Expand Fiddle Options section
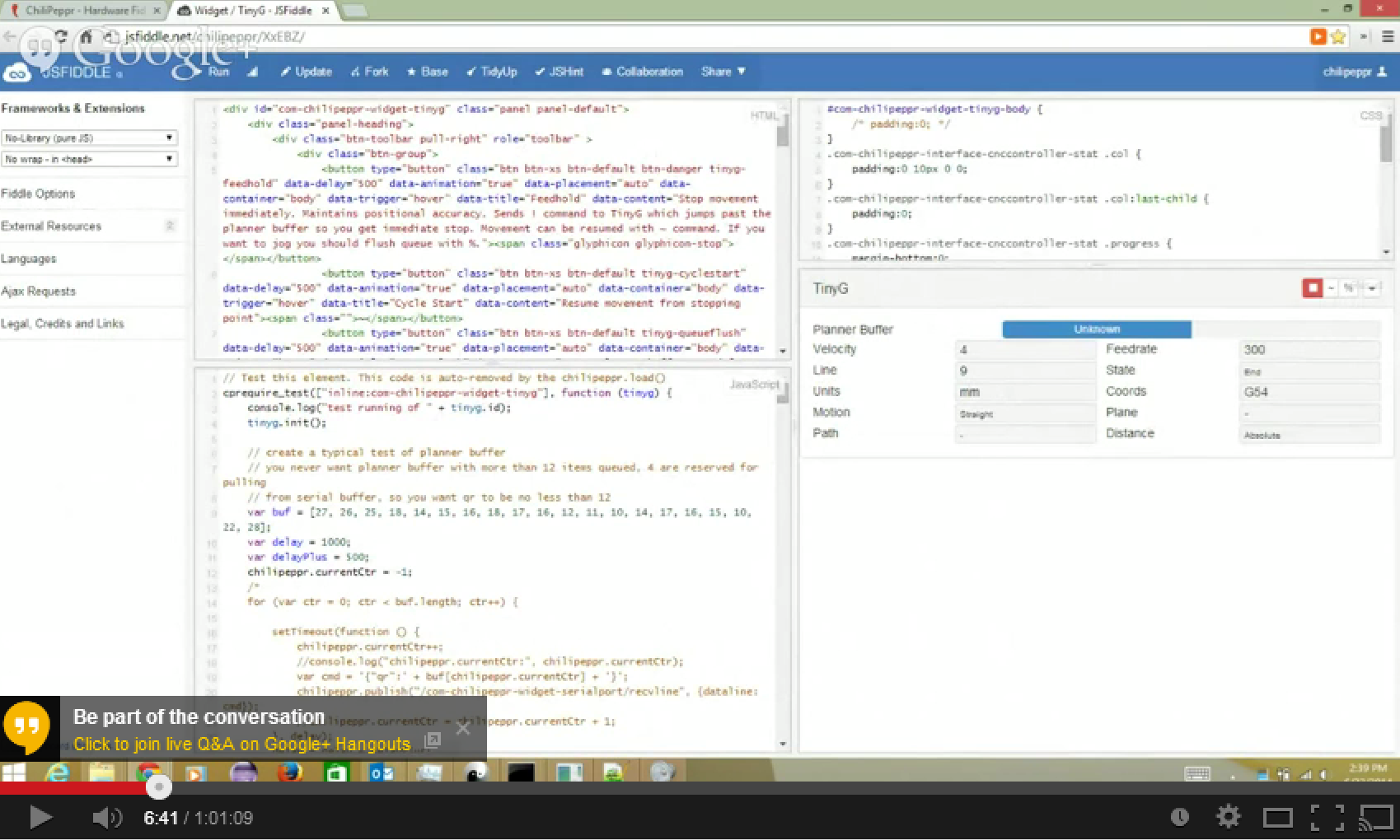The width and height of the screenshot is (1400, 840). [x=38, y=194]
